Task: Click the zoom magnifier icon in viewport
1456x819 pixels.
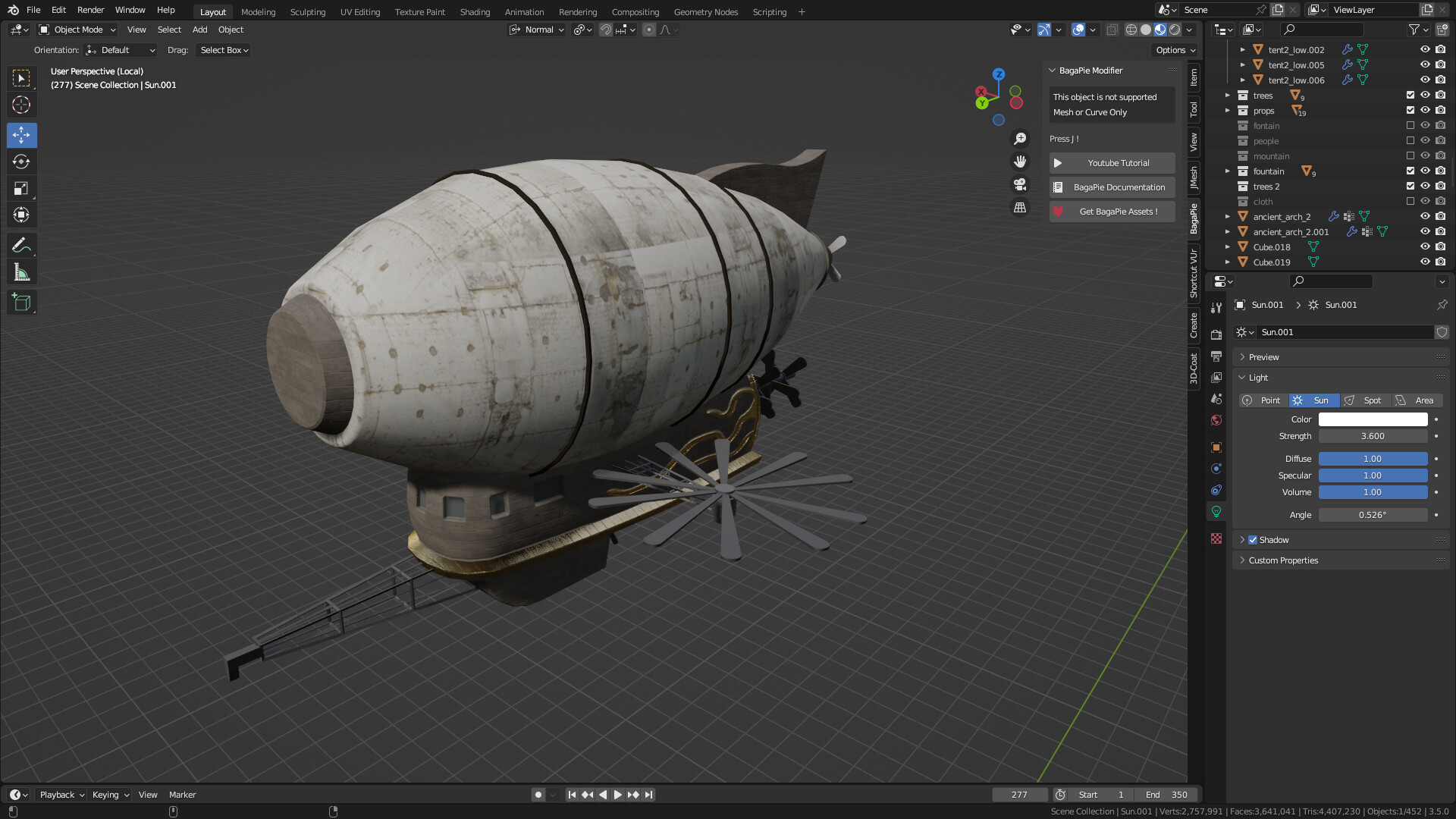Action: click(1020, 138)
